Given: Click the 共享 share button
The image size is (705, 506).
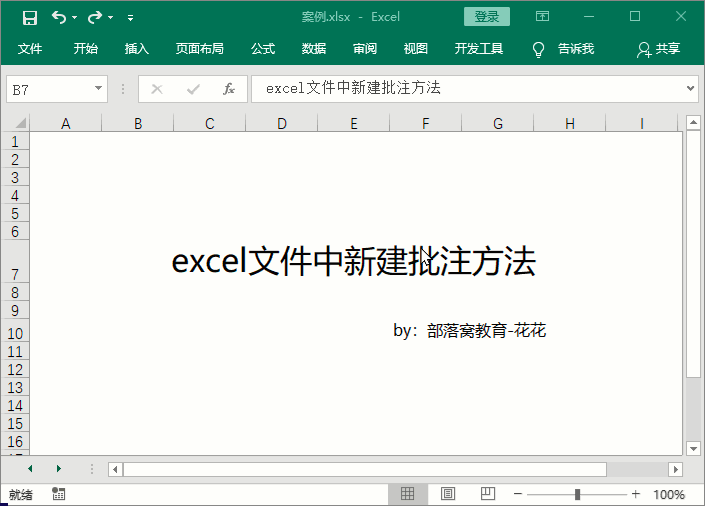Looking at the screenshot, I should 658,49.
